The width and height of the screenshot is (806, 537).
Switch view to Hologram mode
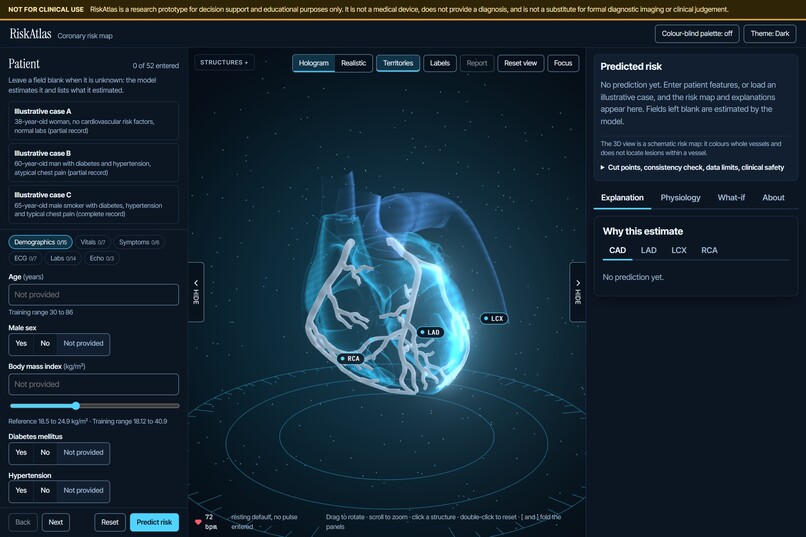pos(314,63)
